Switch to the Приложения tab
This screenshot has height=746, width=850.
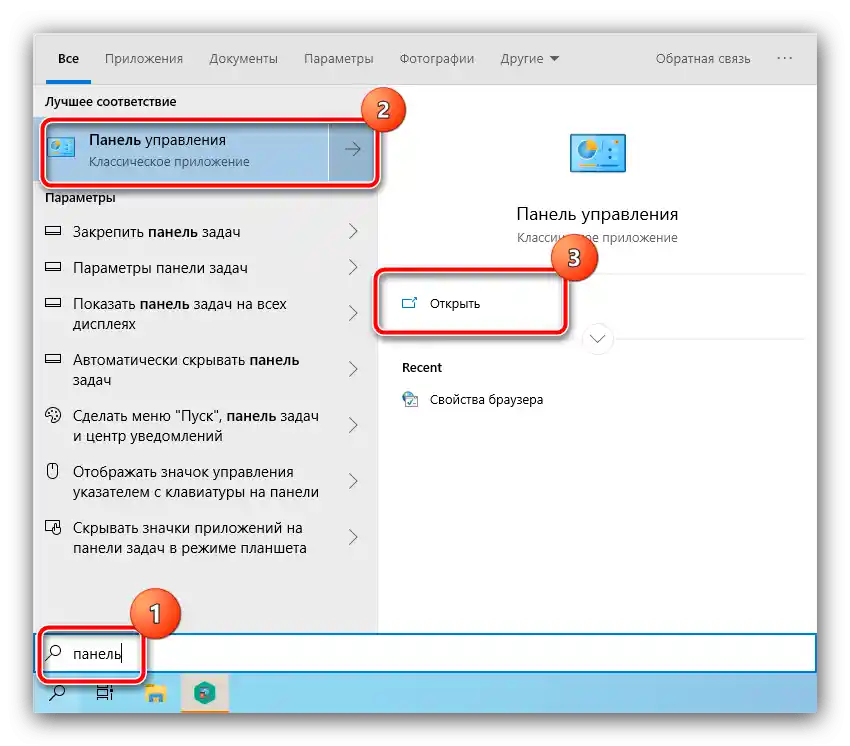tap(144, 59)
